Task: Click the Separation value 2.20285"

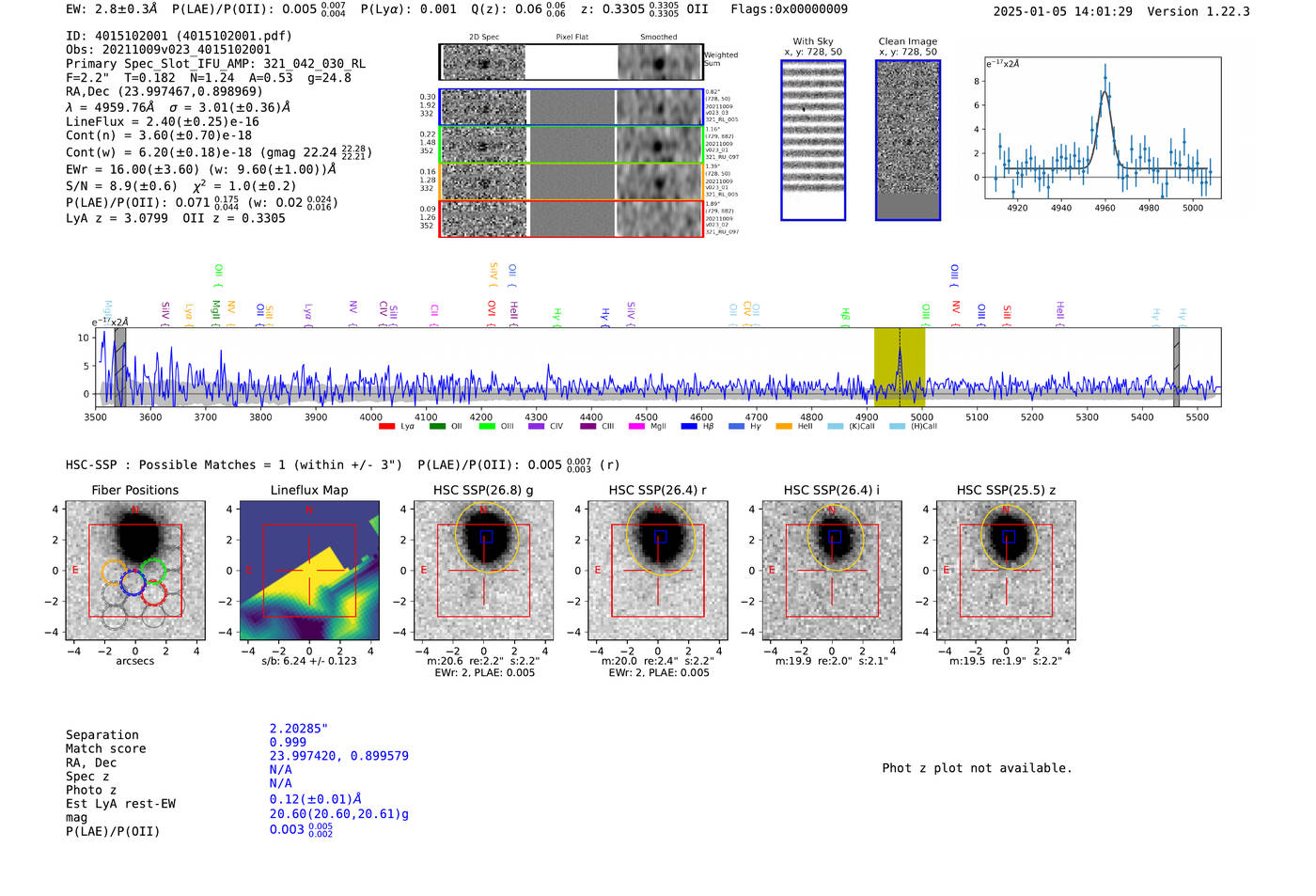Action: 299,729
